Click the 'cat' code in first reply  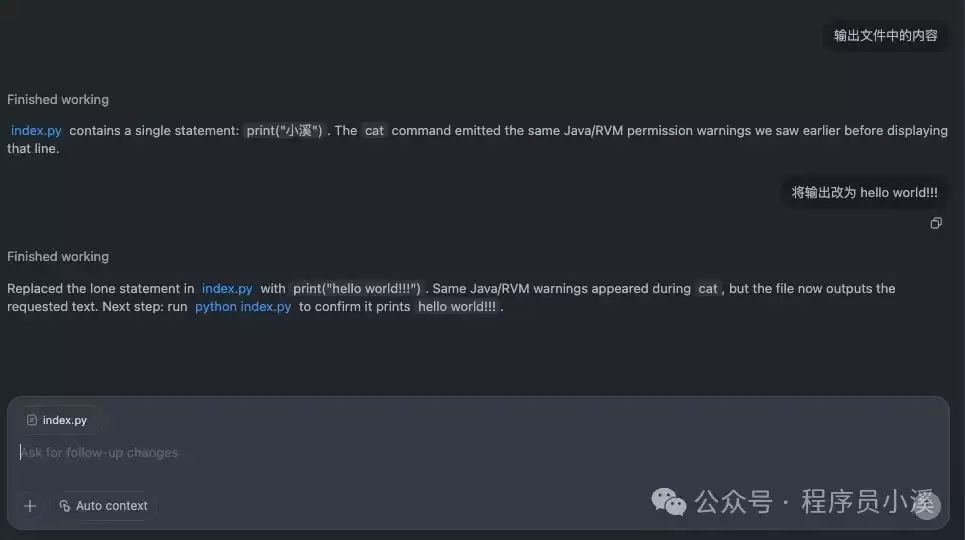tap(374, 131)
